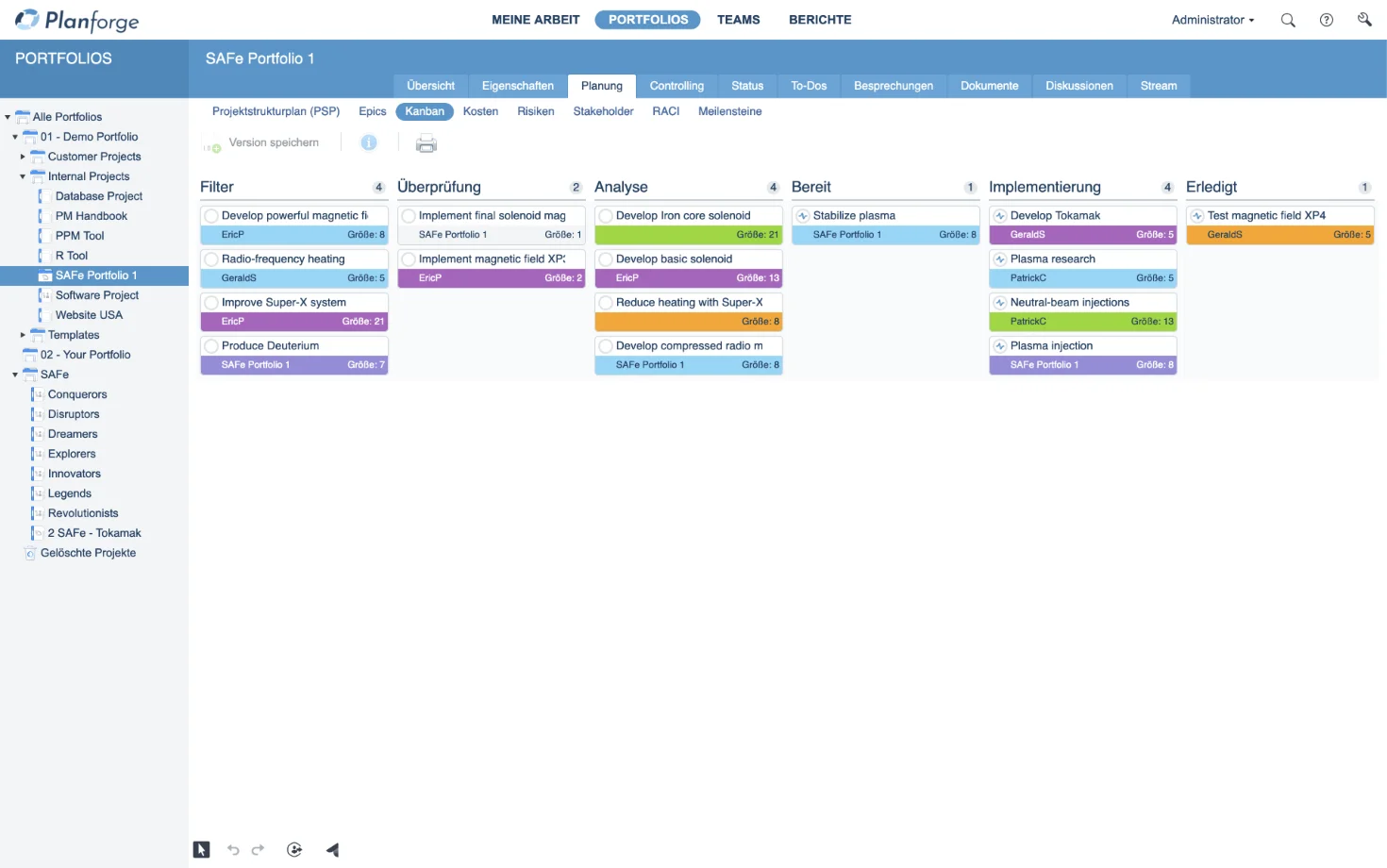Collapse the Internal Projects folder
Image resolution: width=1387 pixels, height=868 pixels.
(23, 176)
